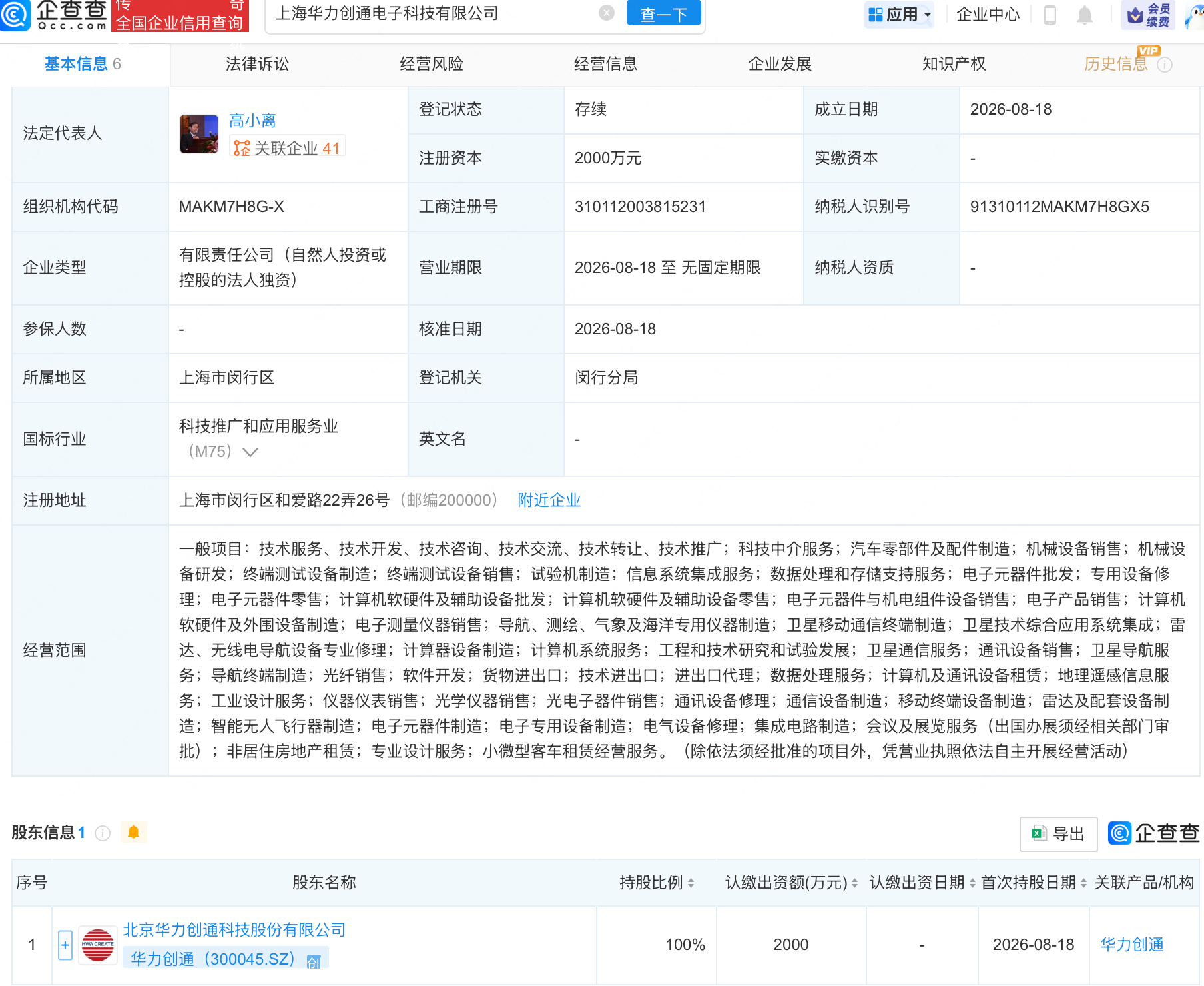
Task: Open 华力创通 related product link
Action: click(1132, 945)
